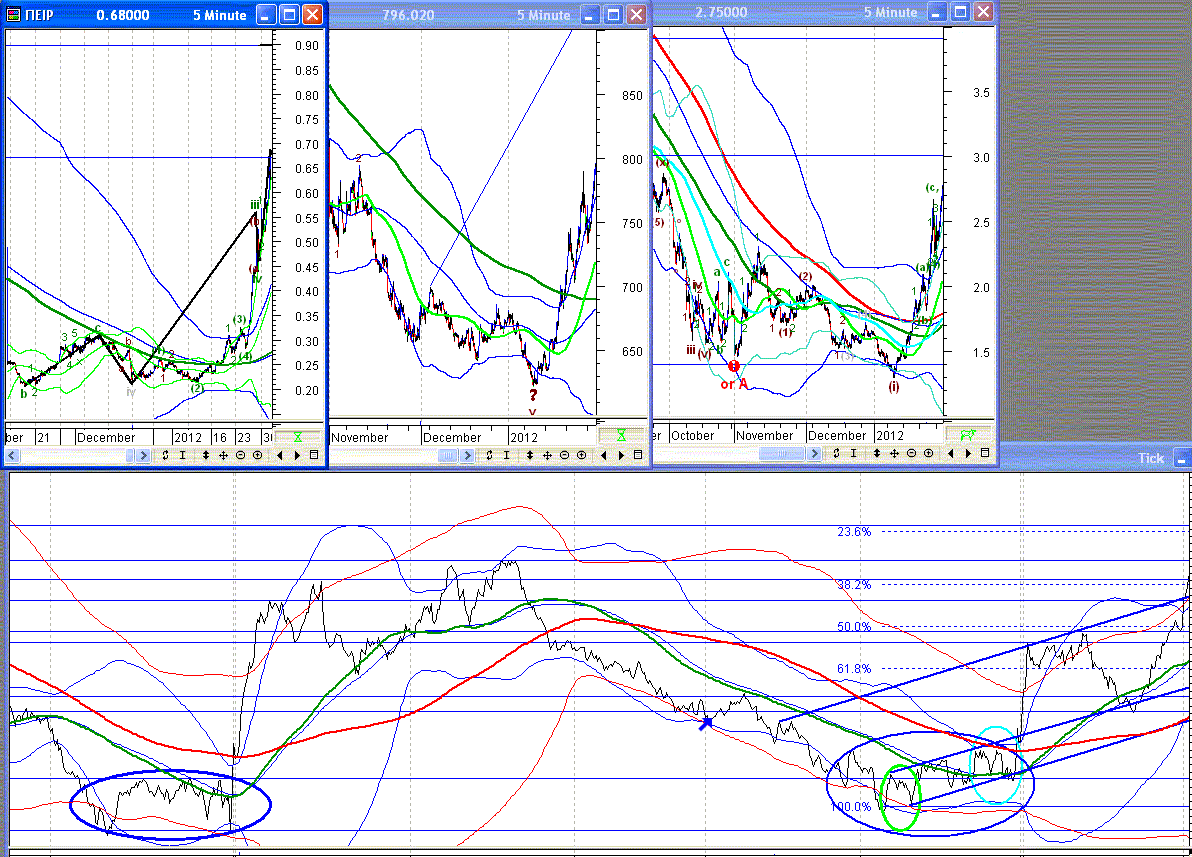Click the Tick window title label
The image size is (1192, 857).
click(x=1151, y=458)
